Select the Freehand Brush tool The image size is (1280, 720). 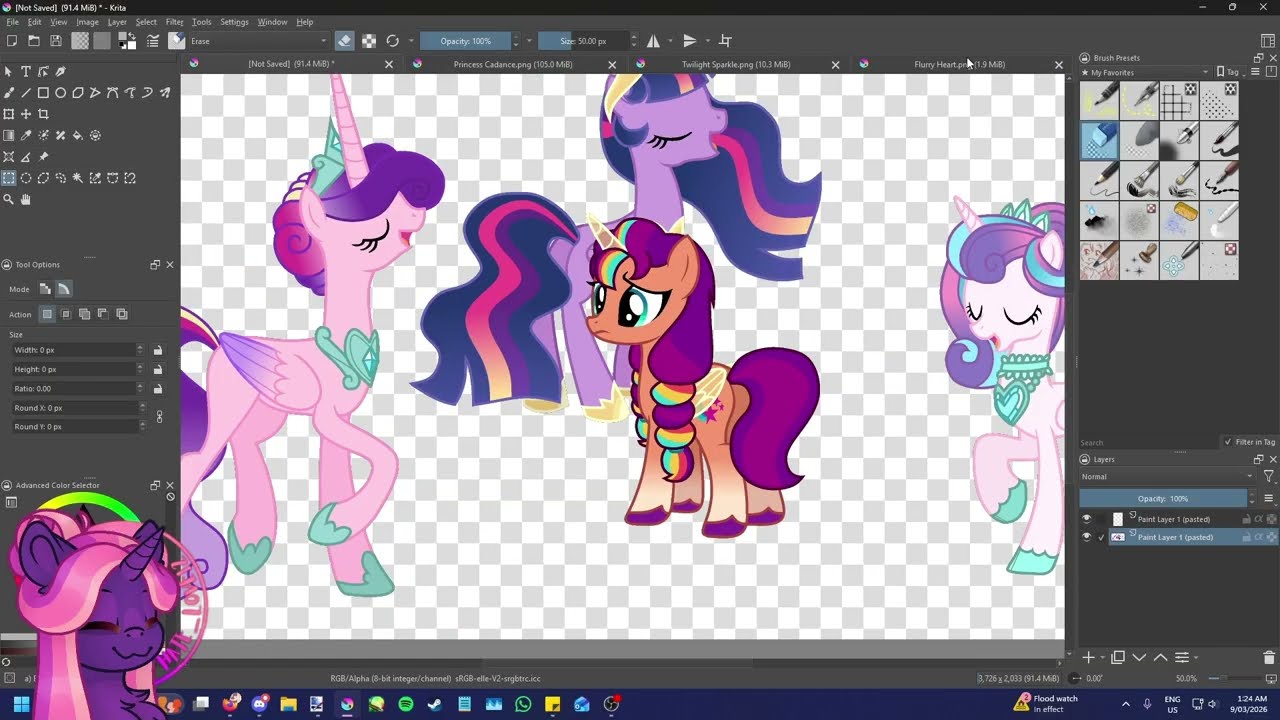pyautogui.click(x=9, y=93)
